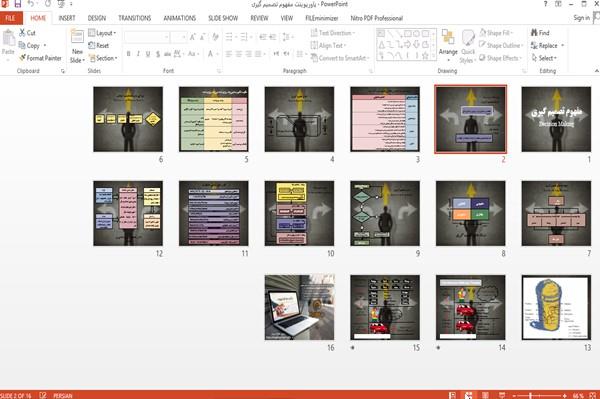The width and height of the screenshot is (600, 399).
Task: Open the Section dropdown
Action: 103,58
